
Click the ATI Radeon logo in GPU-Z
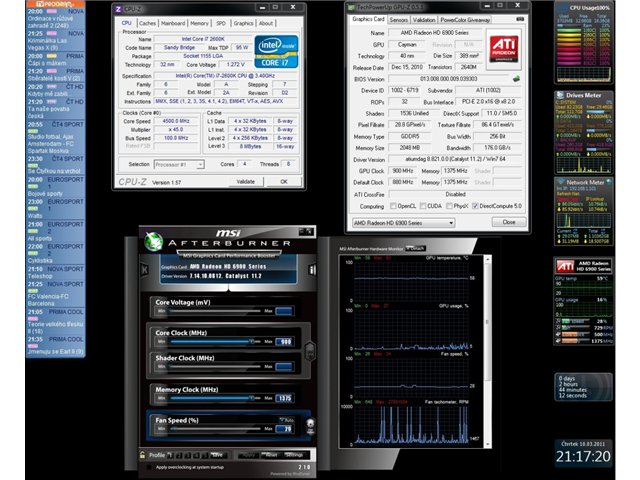504,49
